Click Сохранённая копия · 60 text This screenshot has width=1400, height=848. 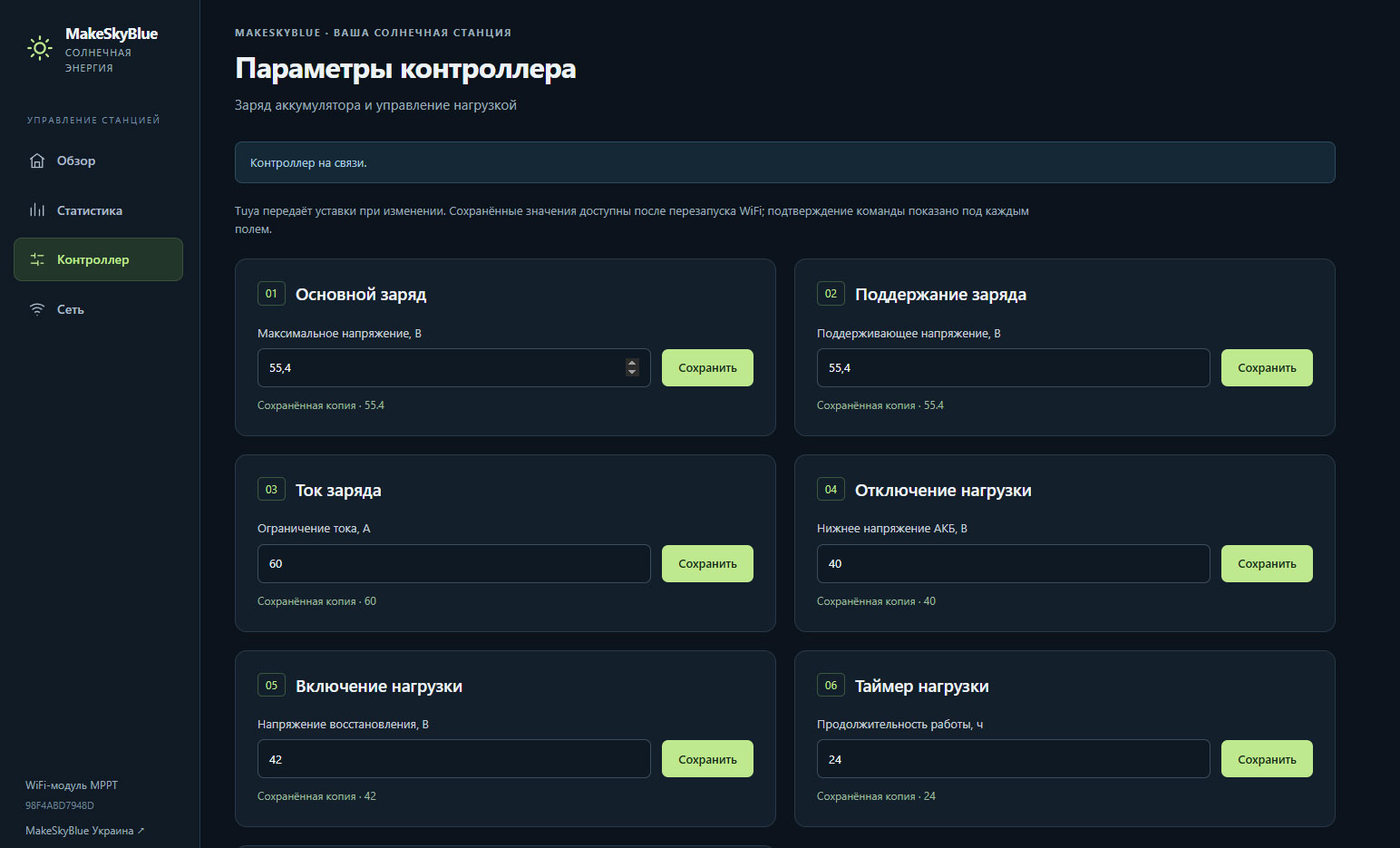click(316, 601)
